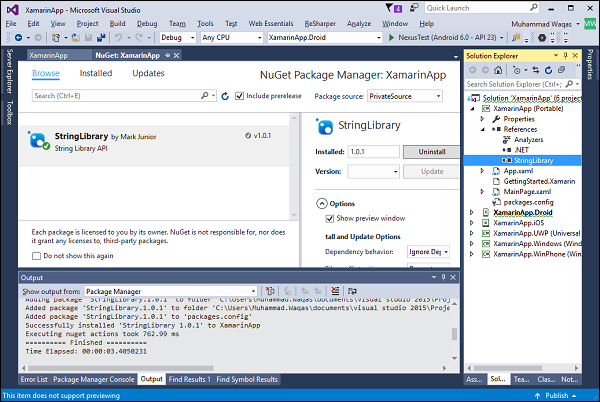Enable the Include prerelease checkbox

(239, 96)
